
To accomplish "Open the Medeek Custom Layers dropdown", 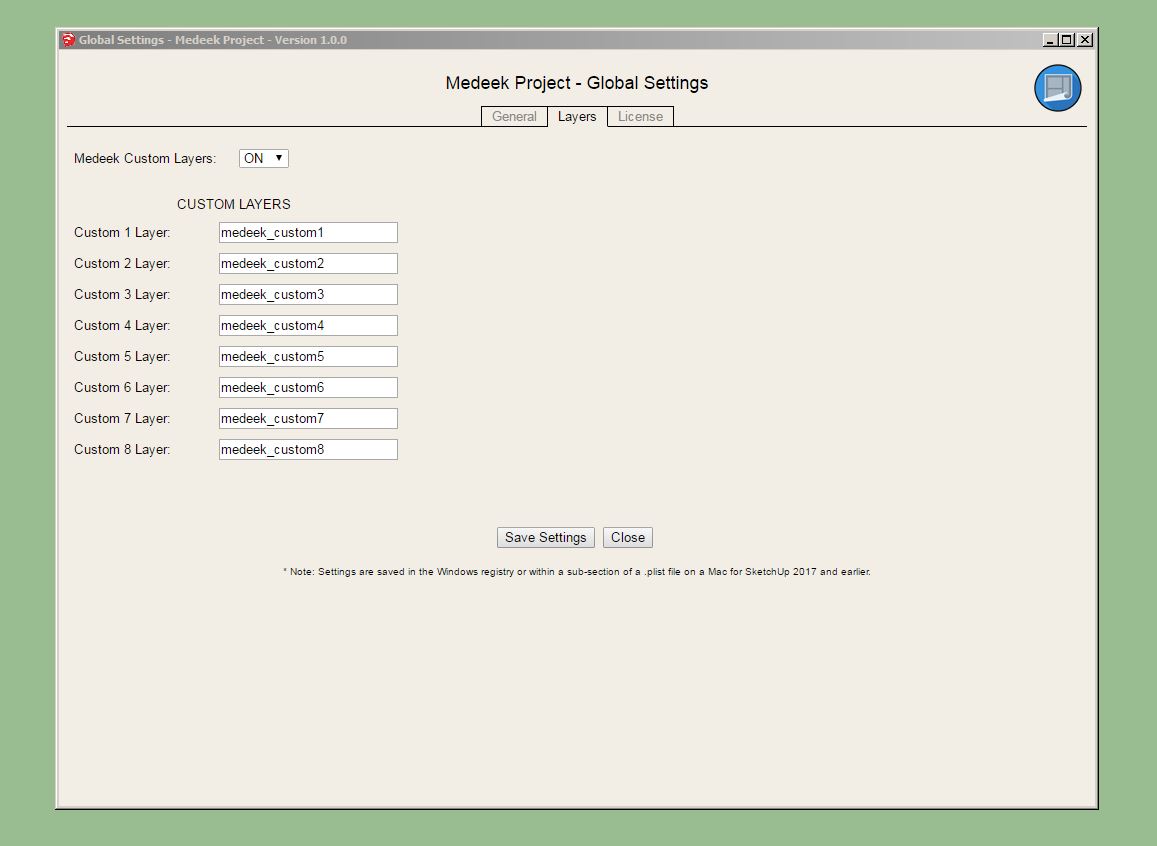I will coord(264,158).
